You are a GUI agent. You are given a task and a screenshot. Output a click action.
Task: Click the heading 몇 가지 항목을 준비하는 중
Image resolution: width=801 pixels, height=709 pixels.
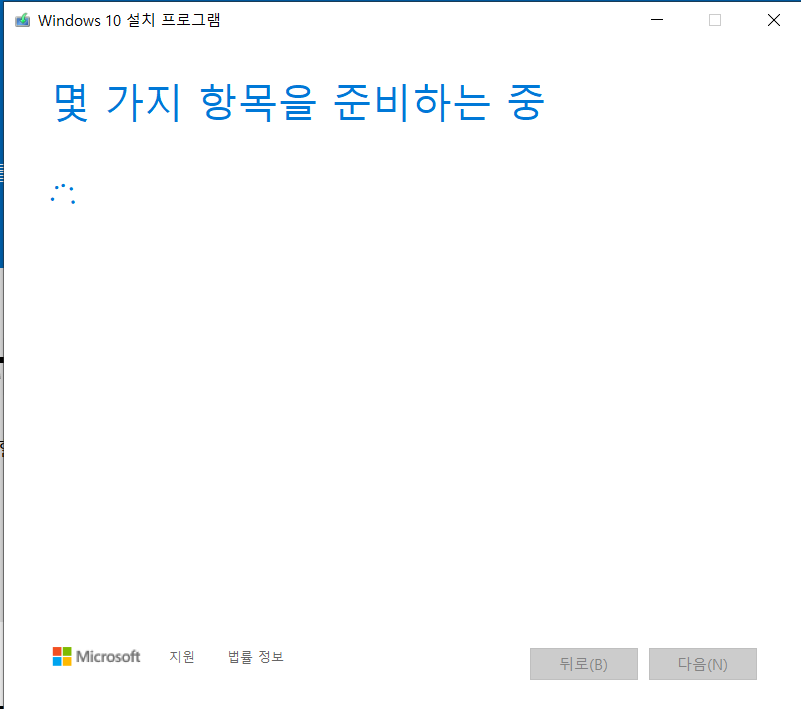(x=299, y=103)
